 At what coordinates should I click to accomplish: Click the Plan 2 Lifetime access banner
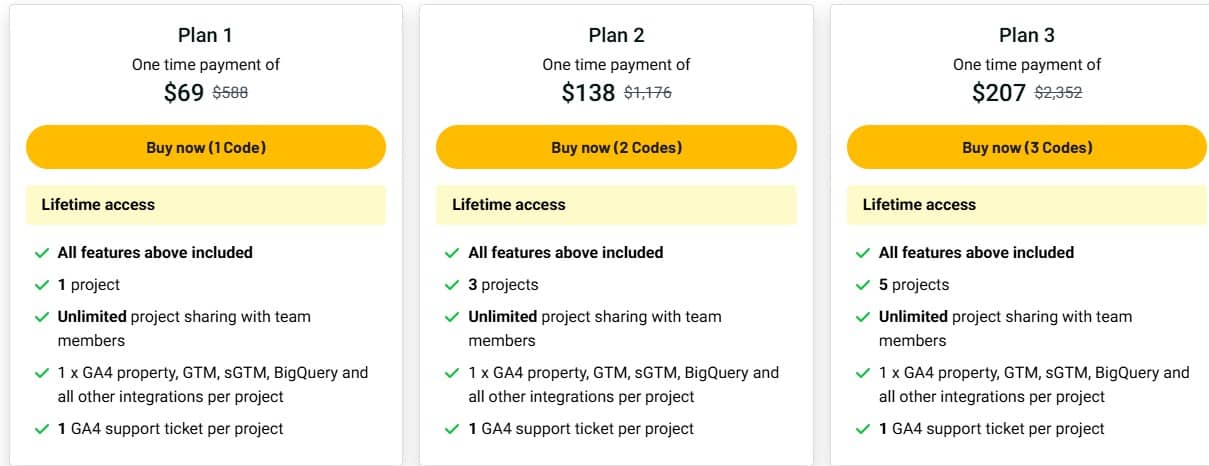click(x=616, y=205)
